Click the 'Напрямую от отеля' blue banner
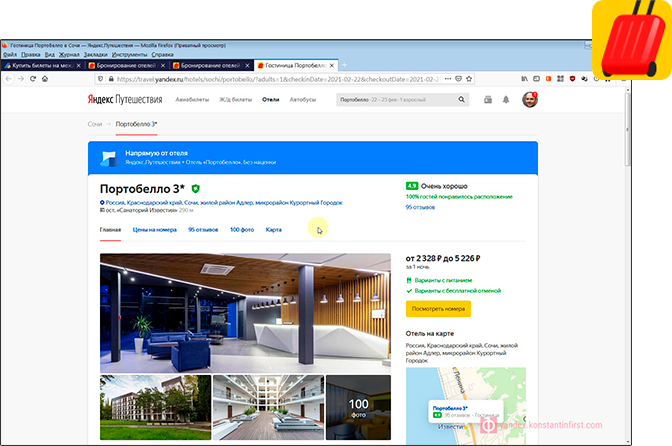 [313, 158]
